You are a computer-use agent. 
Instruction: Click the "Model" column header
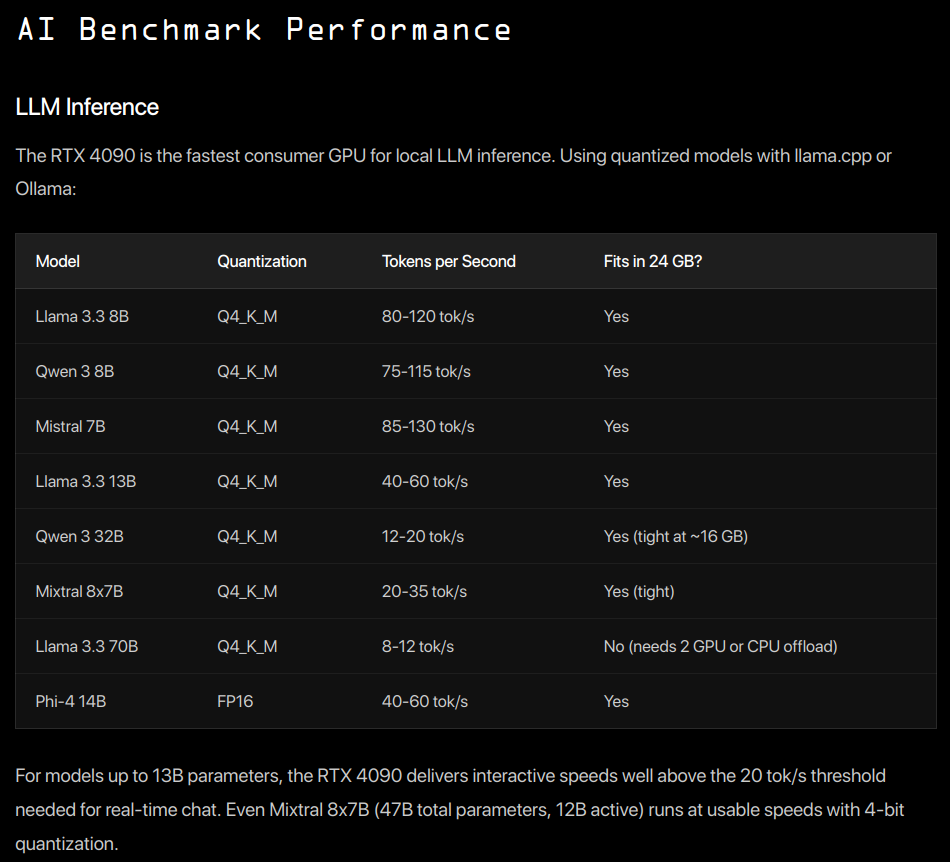click(57, 261)
